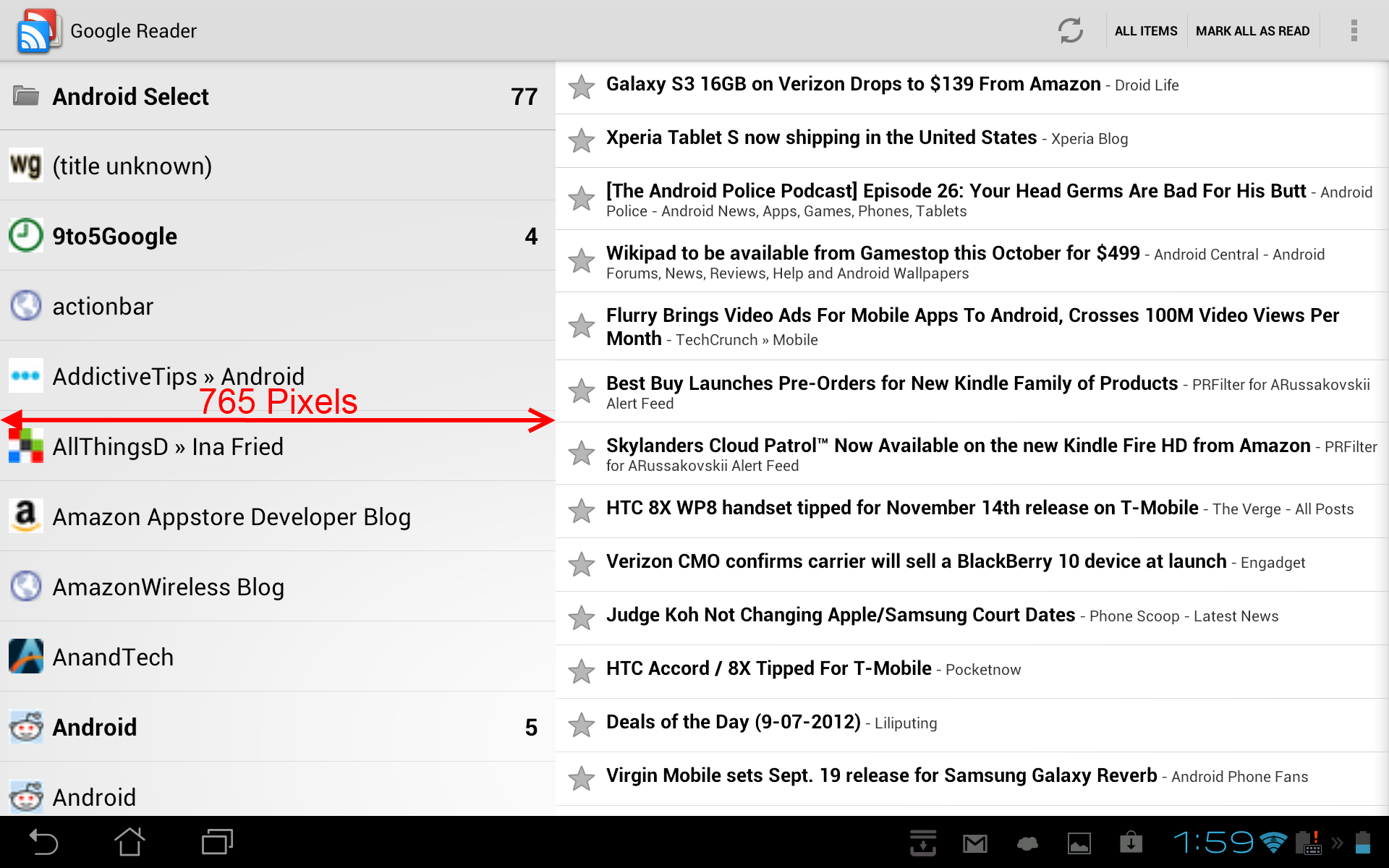Click the 9to5Google clock icon

[26, 235]
